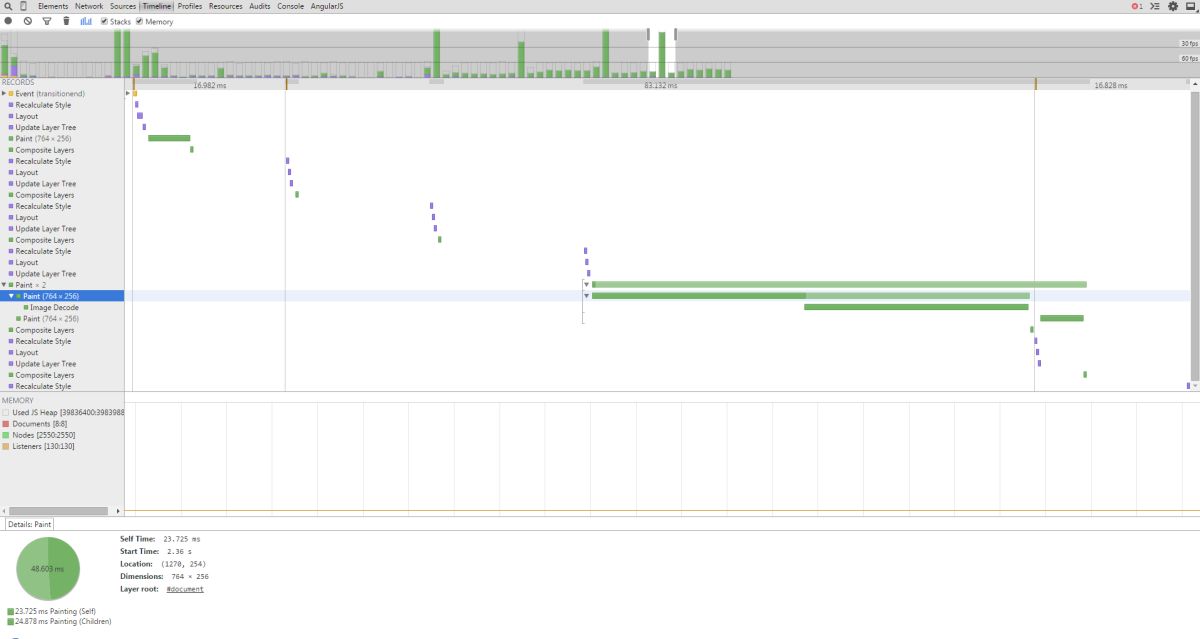
Task: Toggle Used JS Heap counter checkbox
Action: click(5, 412)
